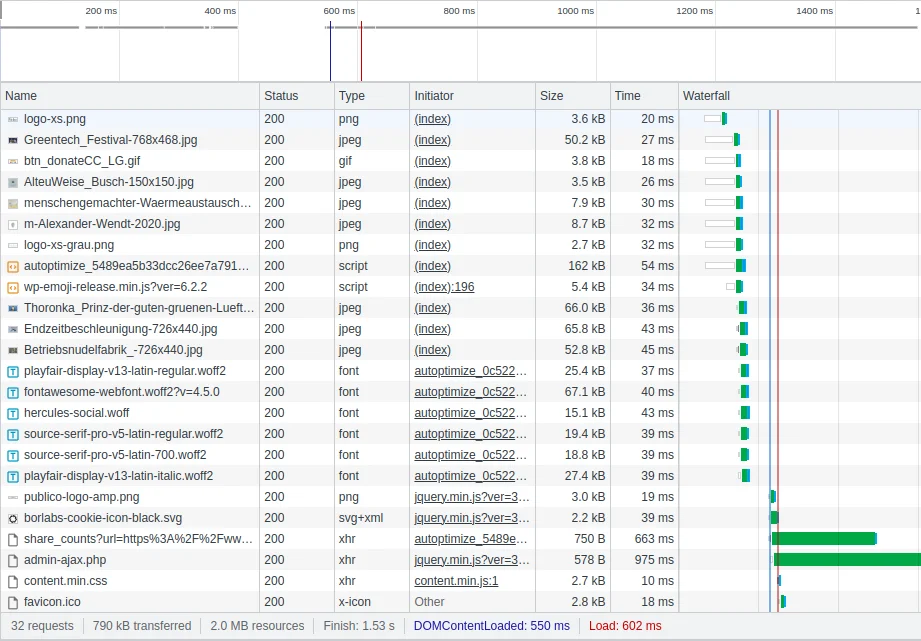Click the playfair-display regular font icon
The image size is (921, 641).
(13, 371)
